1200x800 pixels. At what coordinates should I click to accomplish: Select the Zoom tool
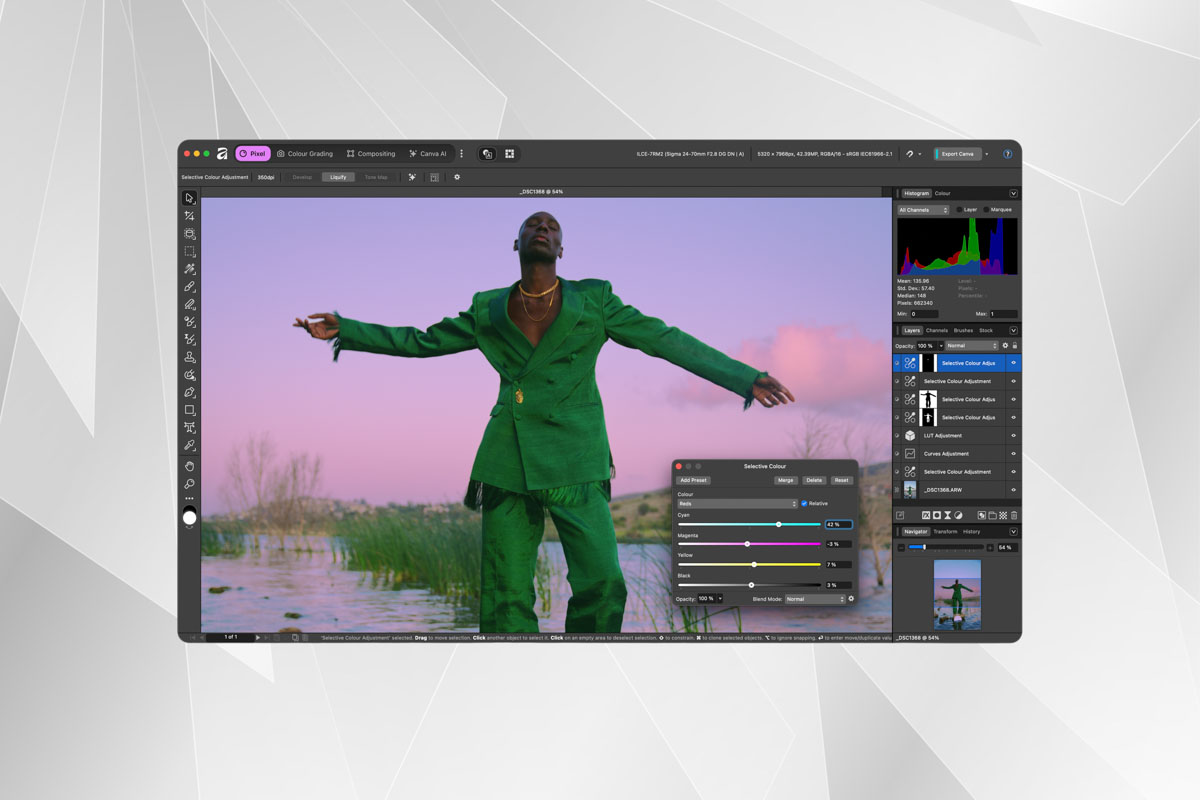(x=189, y=481)
